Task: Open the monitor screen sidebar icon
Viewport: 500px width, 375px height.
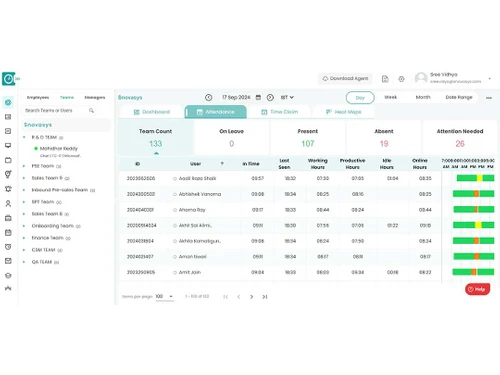Action: (x=8, y=146)
